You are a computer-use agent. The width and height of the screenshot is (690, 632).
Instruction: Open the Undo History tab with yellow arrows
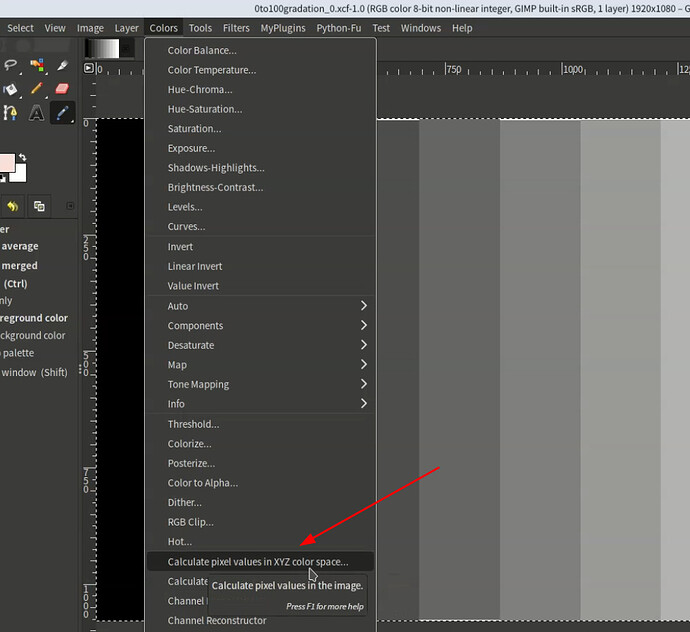(x=13, y=206)
